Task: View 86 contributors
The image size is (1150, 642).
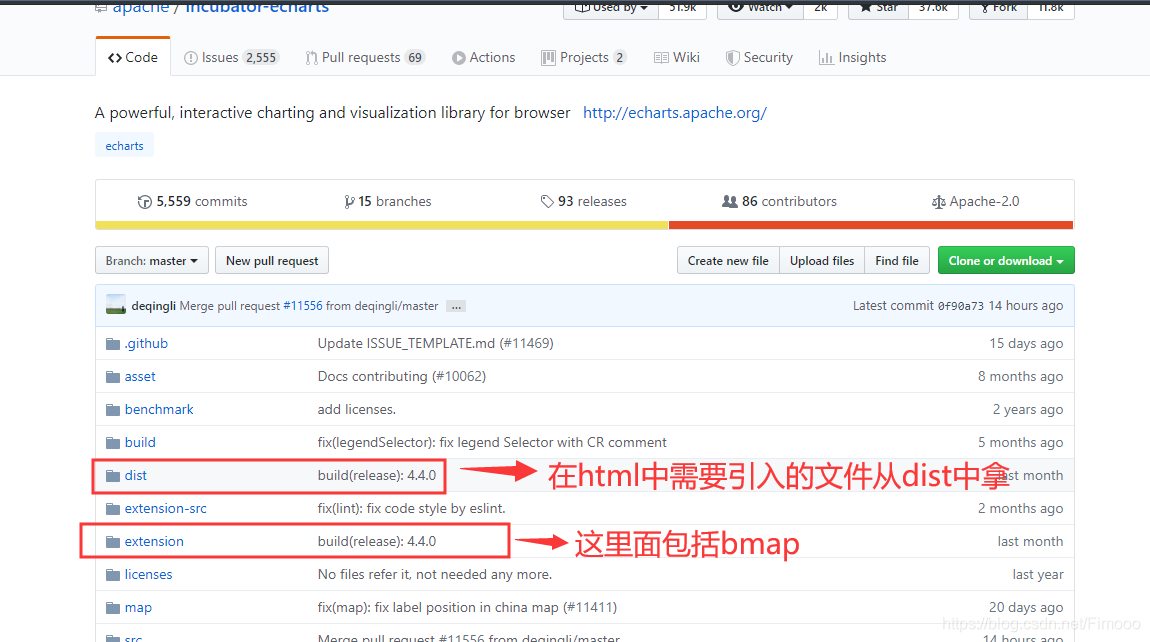Action: point(780,201)
